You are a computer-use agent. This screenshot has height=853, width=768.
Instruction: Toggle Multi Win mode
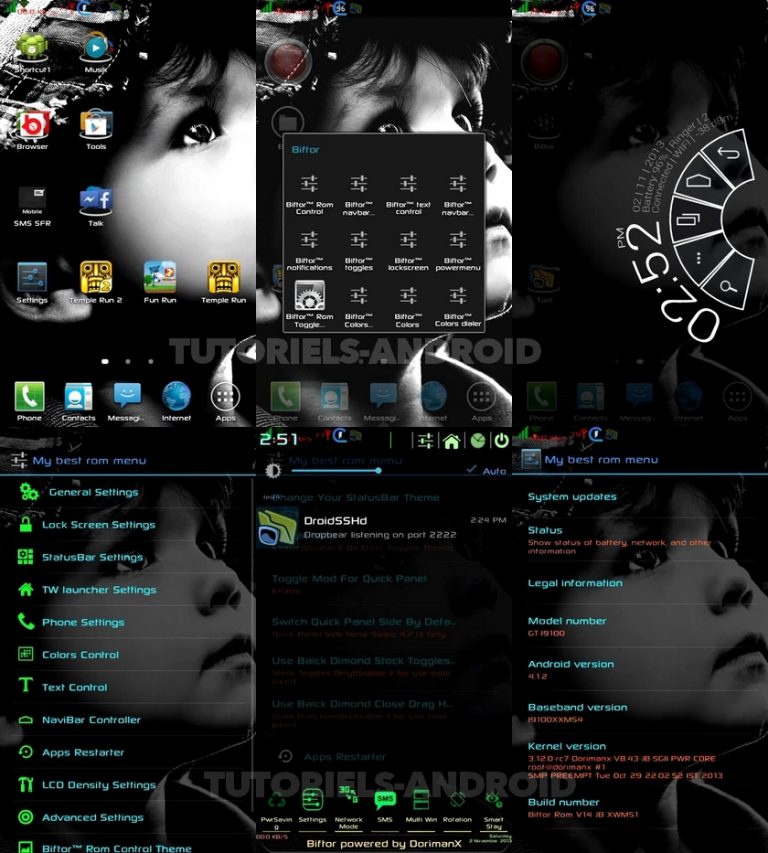point(421,800)
